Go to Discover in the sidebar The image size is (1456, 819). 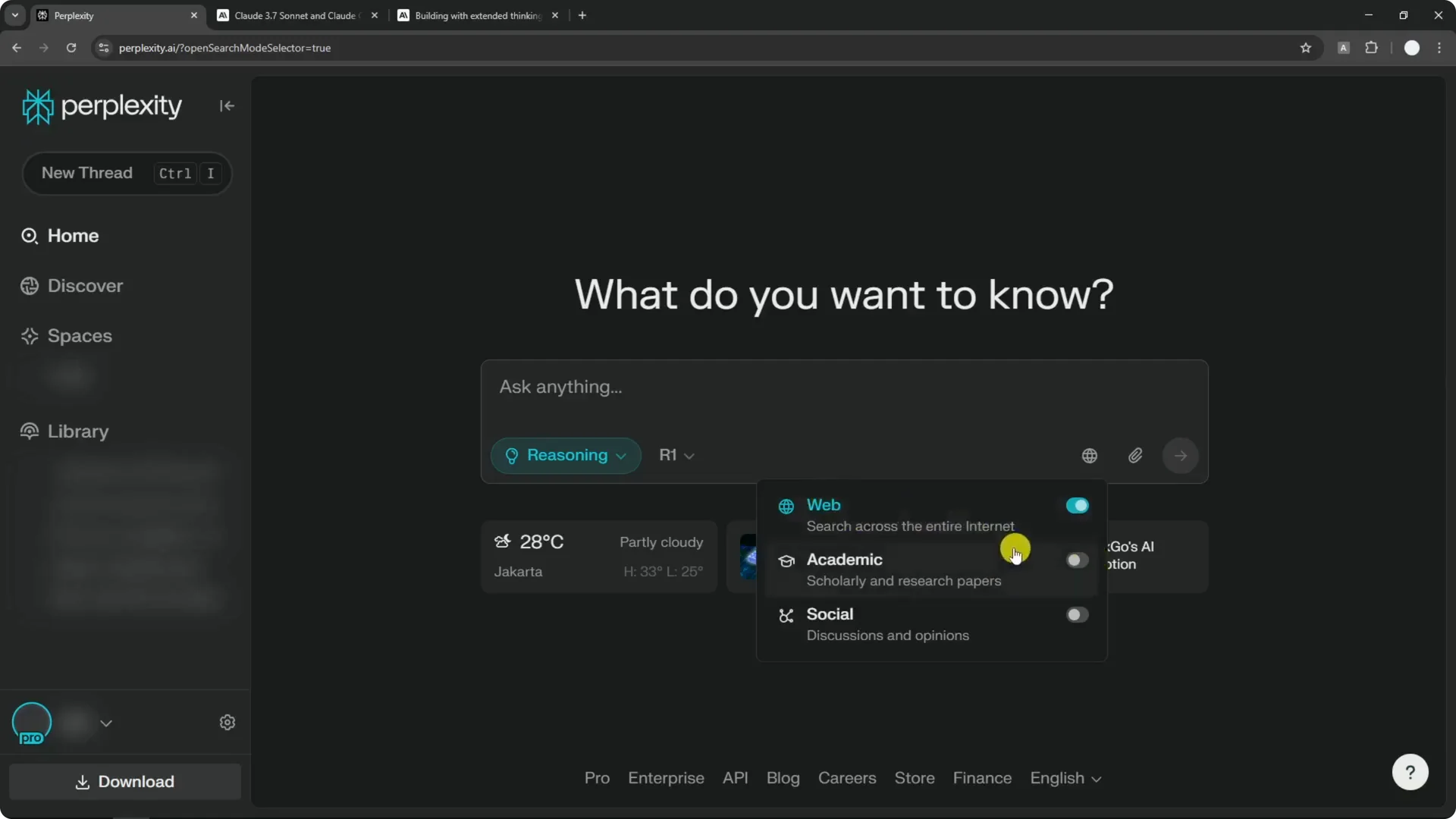coord(85,286)
